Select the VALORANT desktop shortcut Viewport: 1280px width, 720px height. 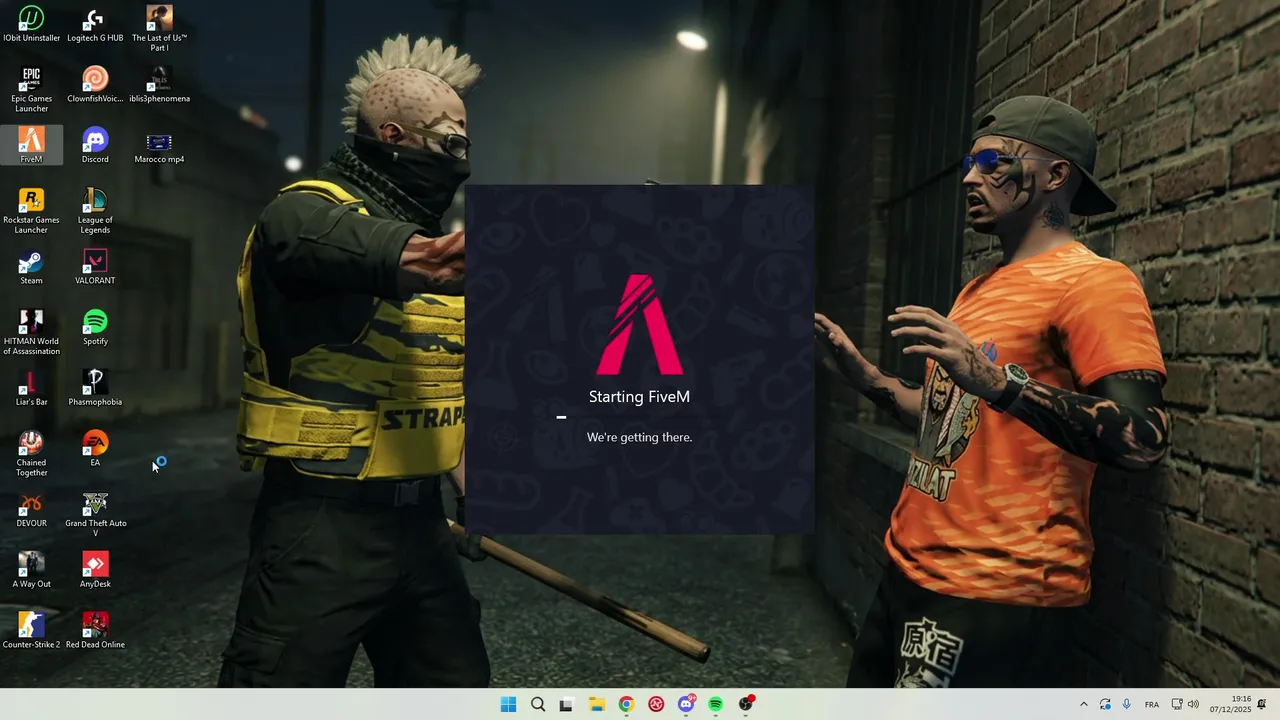click(95, 267)
